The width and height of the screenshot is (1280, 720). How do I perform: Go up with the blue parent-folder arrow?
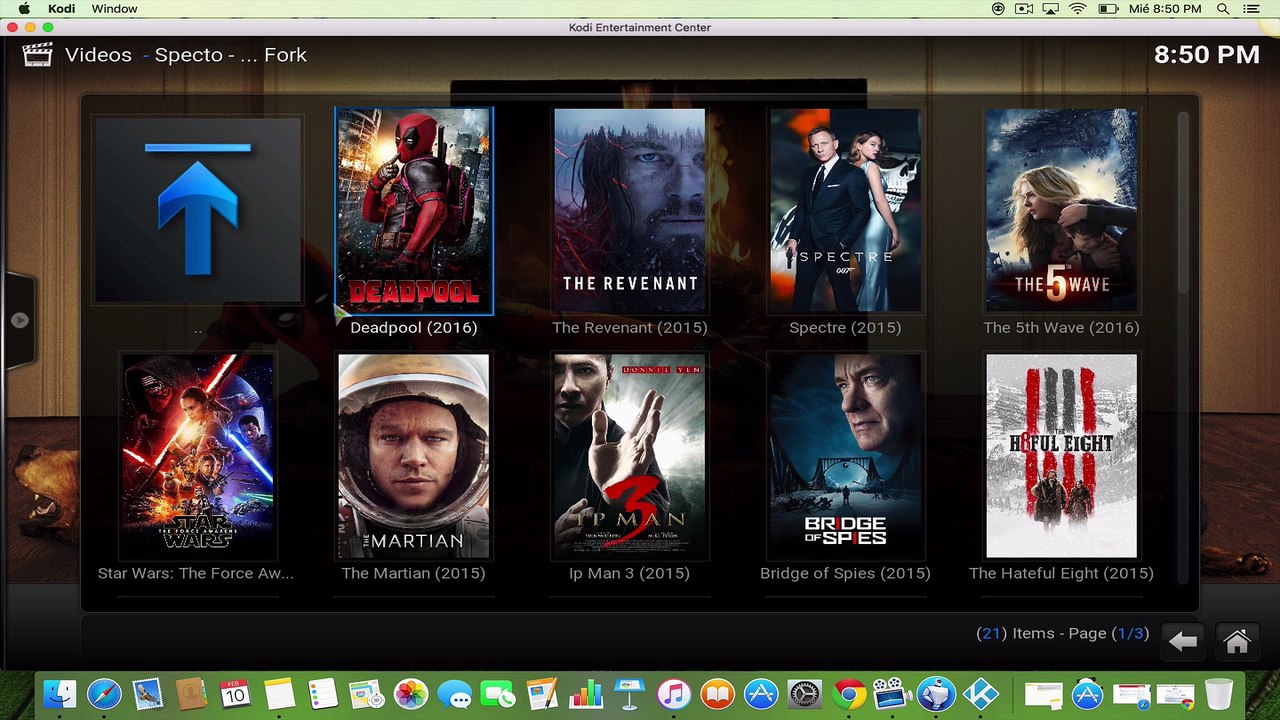198,209
